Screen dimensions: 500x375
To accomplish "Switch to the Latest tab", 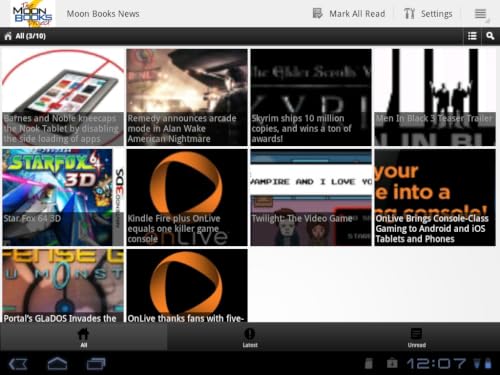I will tap(250, 337).
